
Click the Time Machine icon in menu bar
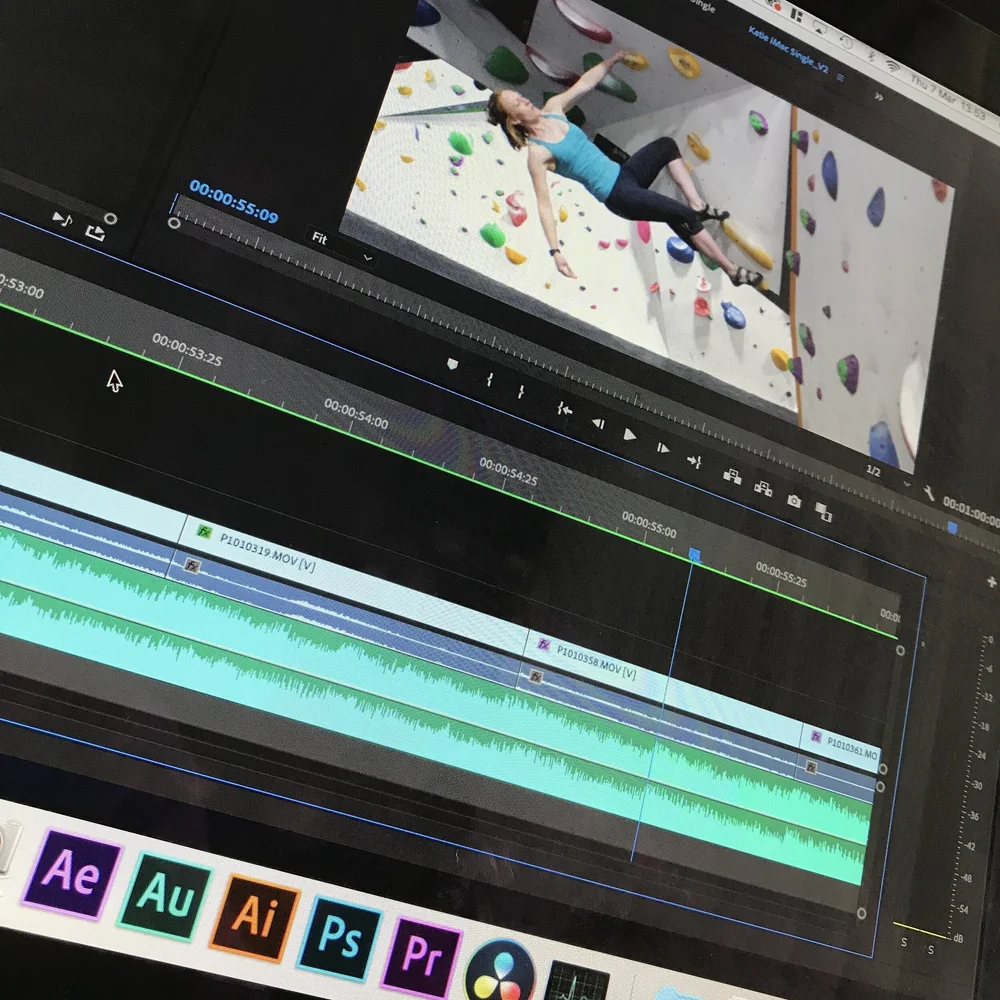click(846, 43)
